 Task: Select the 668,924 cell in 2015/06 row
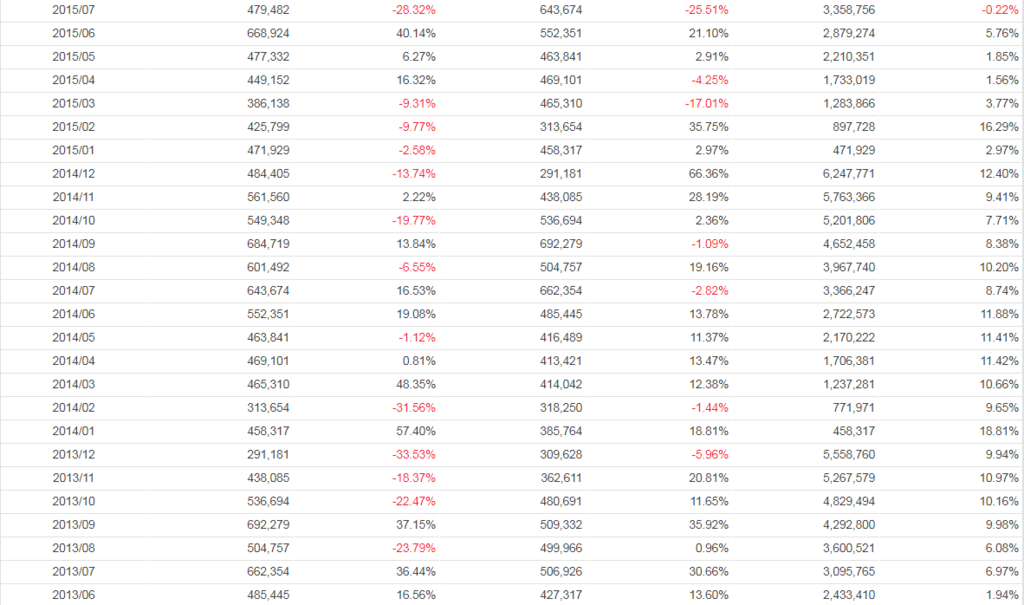click(x=268, y=33)
